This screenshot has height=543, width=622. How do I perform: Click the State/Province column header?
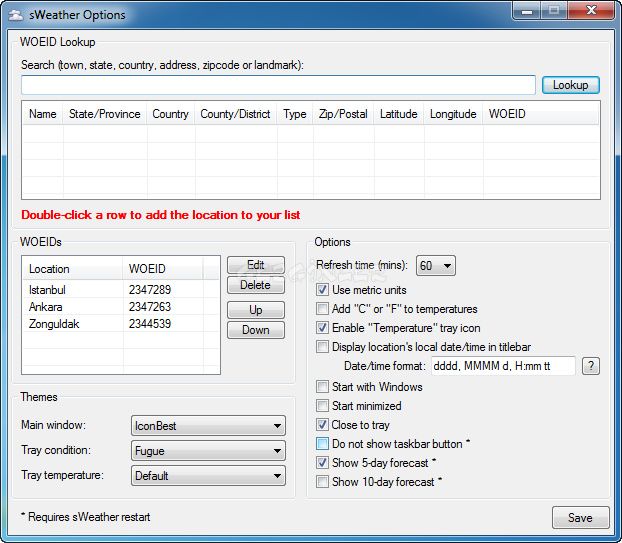(105, 114)
